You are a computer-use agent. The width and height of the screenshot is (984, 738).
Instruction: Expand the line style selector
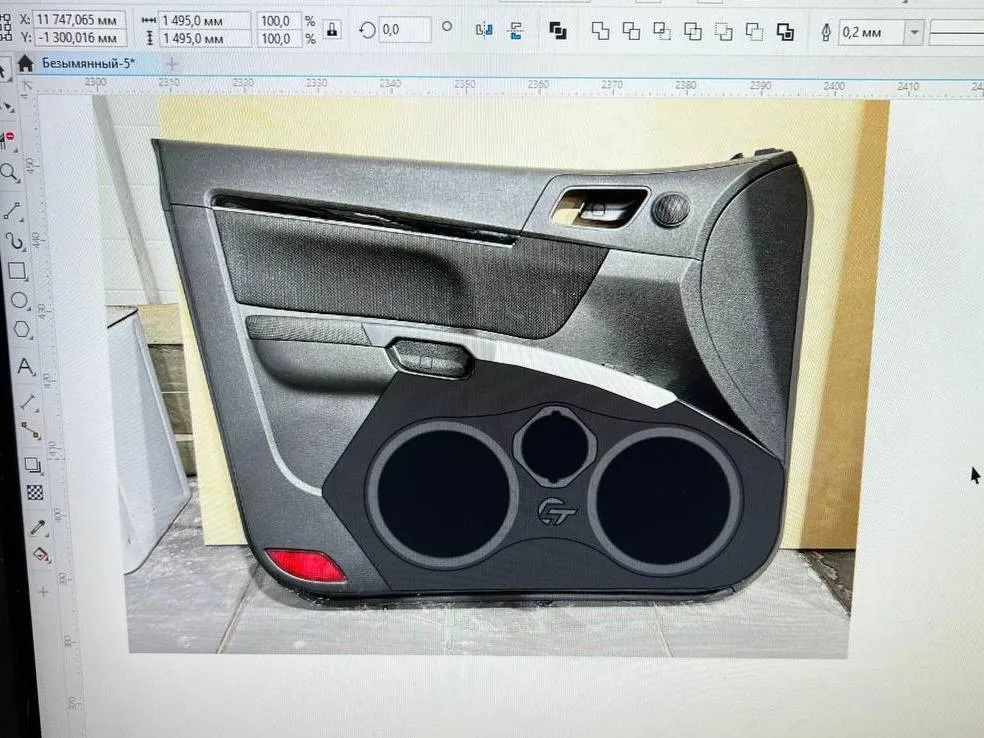[x=955, y=33]
